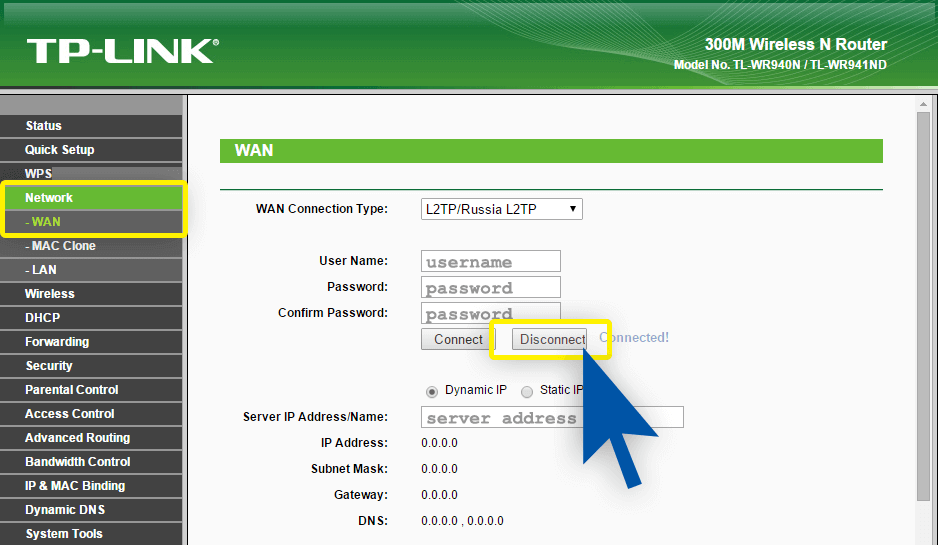The image size is (938, 545).
Task: Click the Subnet Mask value 0.0.0.0
Action: tap(439, 469)
